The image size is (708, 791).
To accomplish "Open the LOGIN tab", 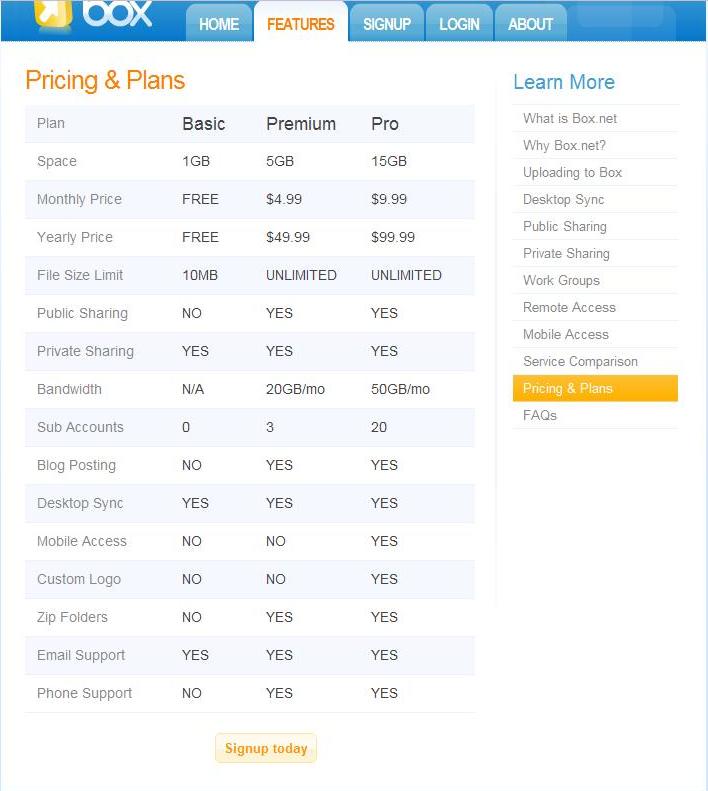I will pyautogui.click(x=459, y=23).
